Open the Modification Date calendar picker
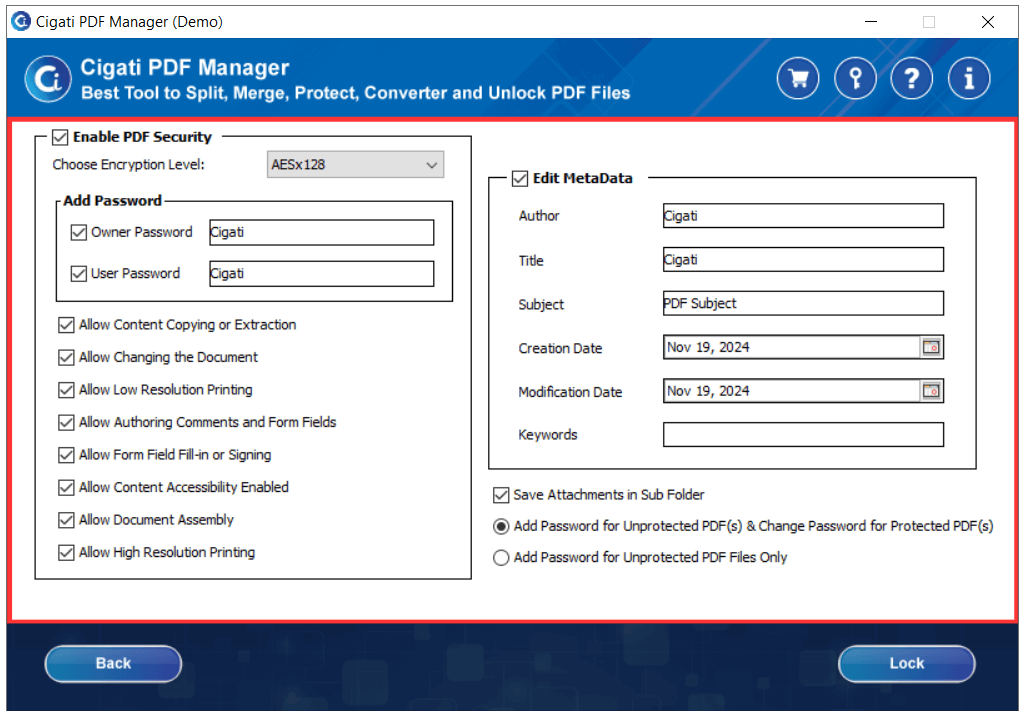1027x717 pixels. pyautogui.click(x=931, y=391)
